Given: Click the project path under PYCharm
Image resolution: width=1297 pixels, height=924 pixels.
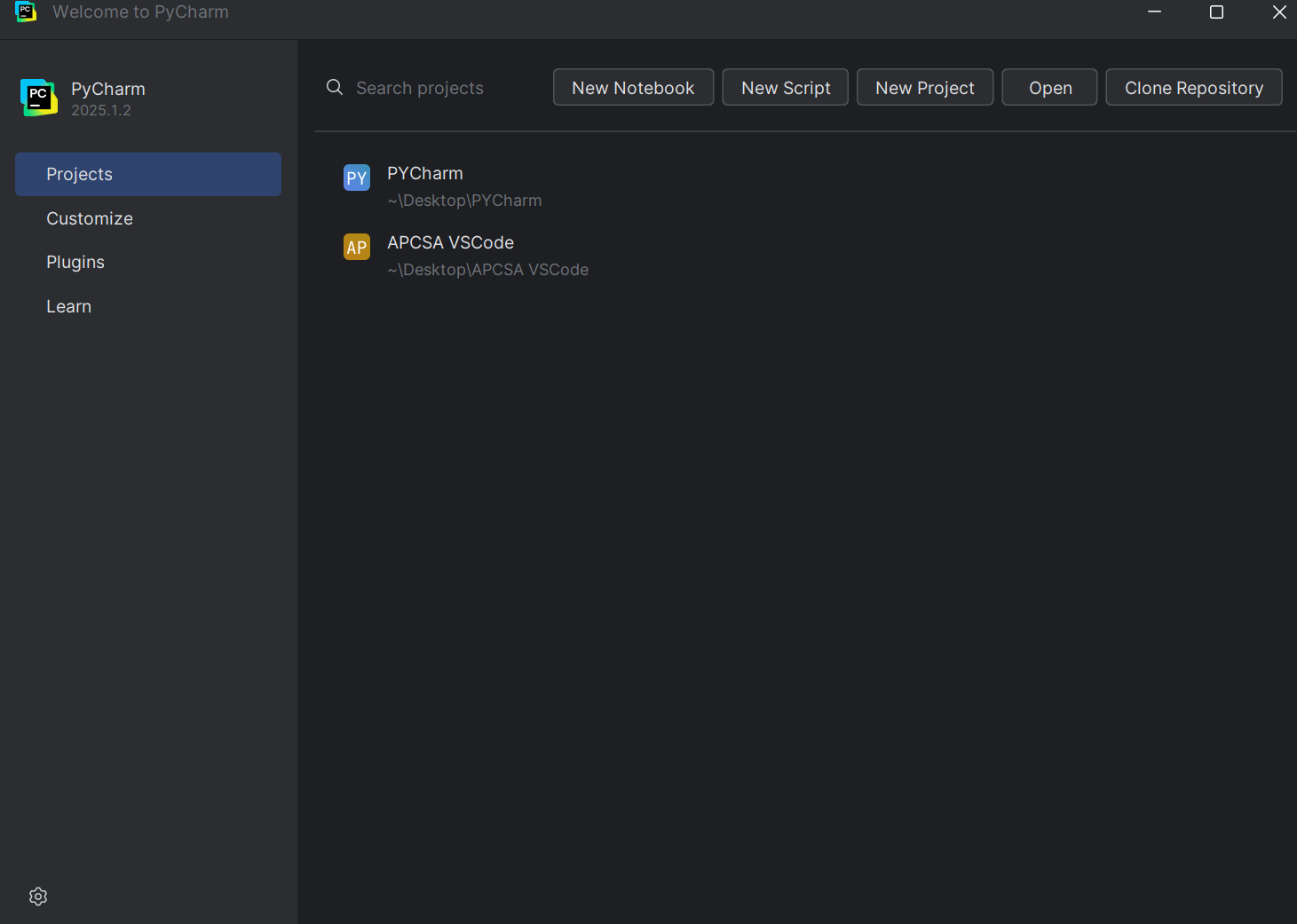Looking at the screenshot, I should coord(464,200).
